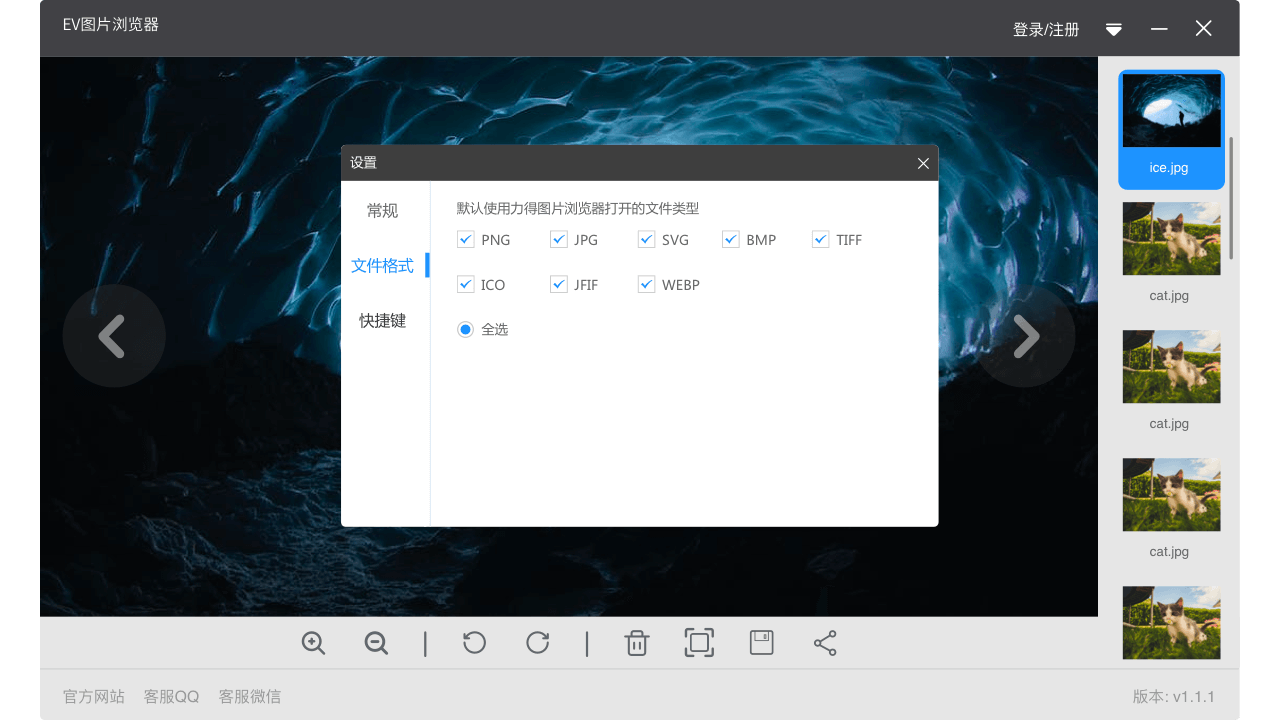Click the zoom in magnifier icon
1280x720 pixels.
(314, 643)
